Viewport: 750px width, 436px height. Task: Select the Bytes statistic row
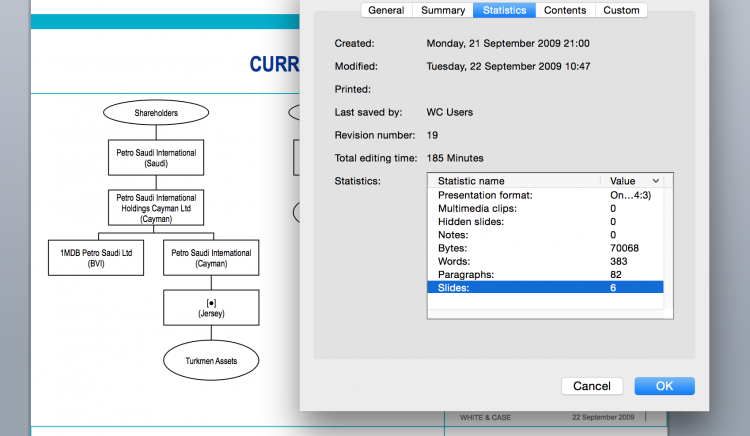545,248
